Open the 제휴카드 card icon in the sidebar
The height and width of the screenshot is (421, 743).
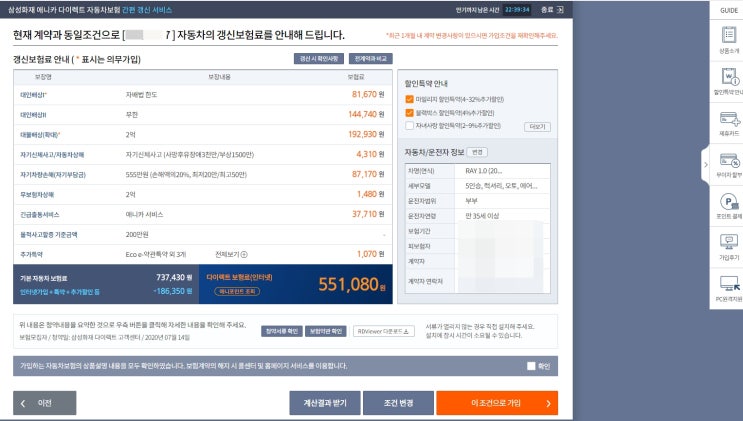tap(730, 119)
